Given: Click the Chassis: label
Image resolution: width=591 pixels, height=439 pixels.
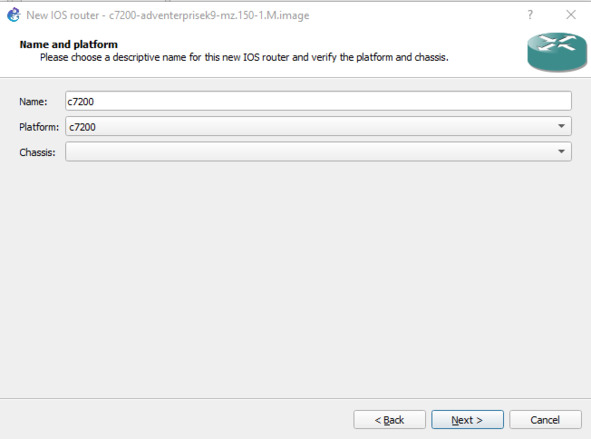Looking at the screenshot, I should pos(37,152).
